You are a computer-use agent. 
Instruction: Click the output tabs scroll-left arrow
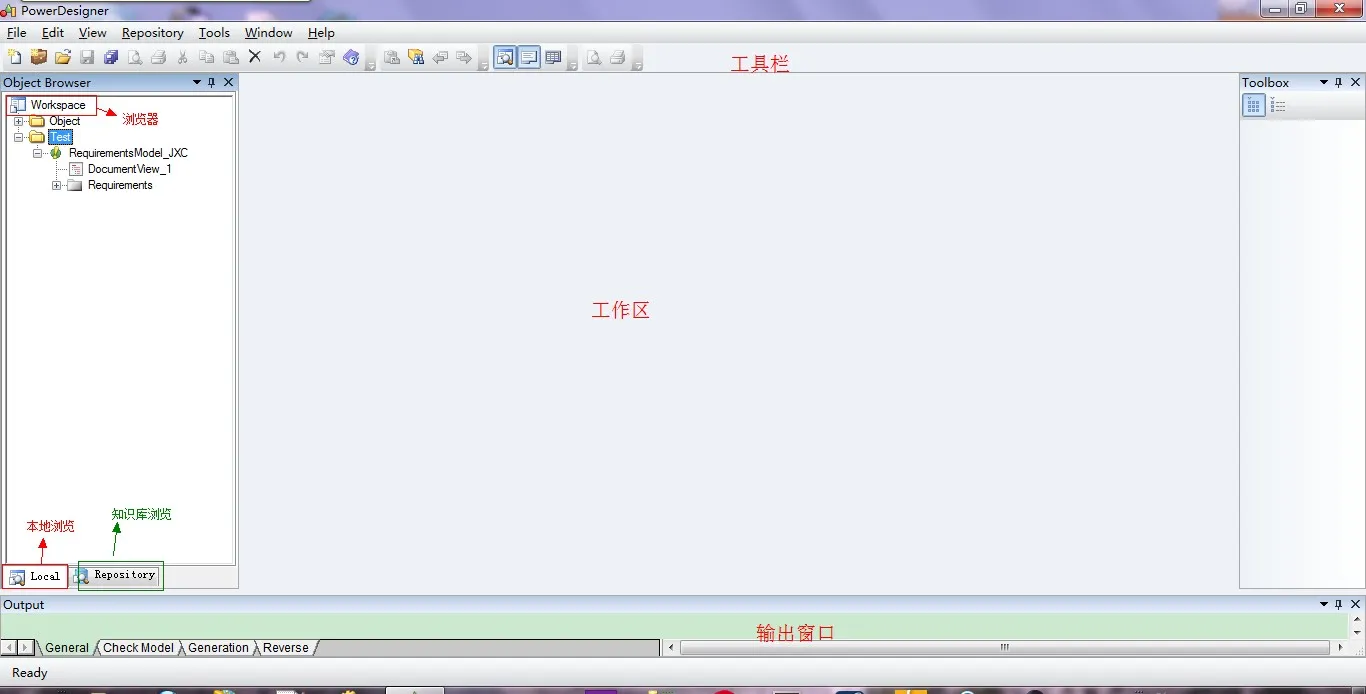click(9, 648)
